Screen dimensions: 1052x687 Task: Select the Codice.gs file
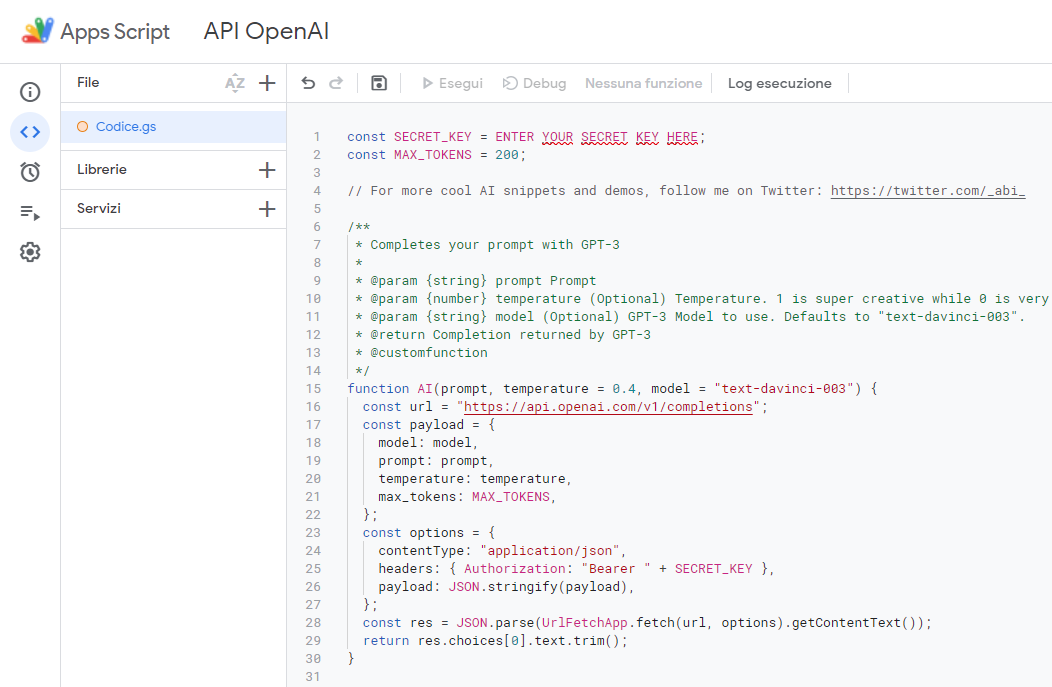tap(126, 127)
